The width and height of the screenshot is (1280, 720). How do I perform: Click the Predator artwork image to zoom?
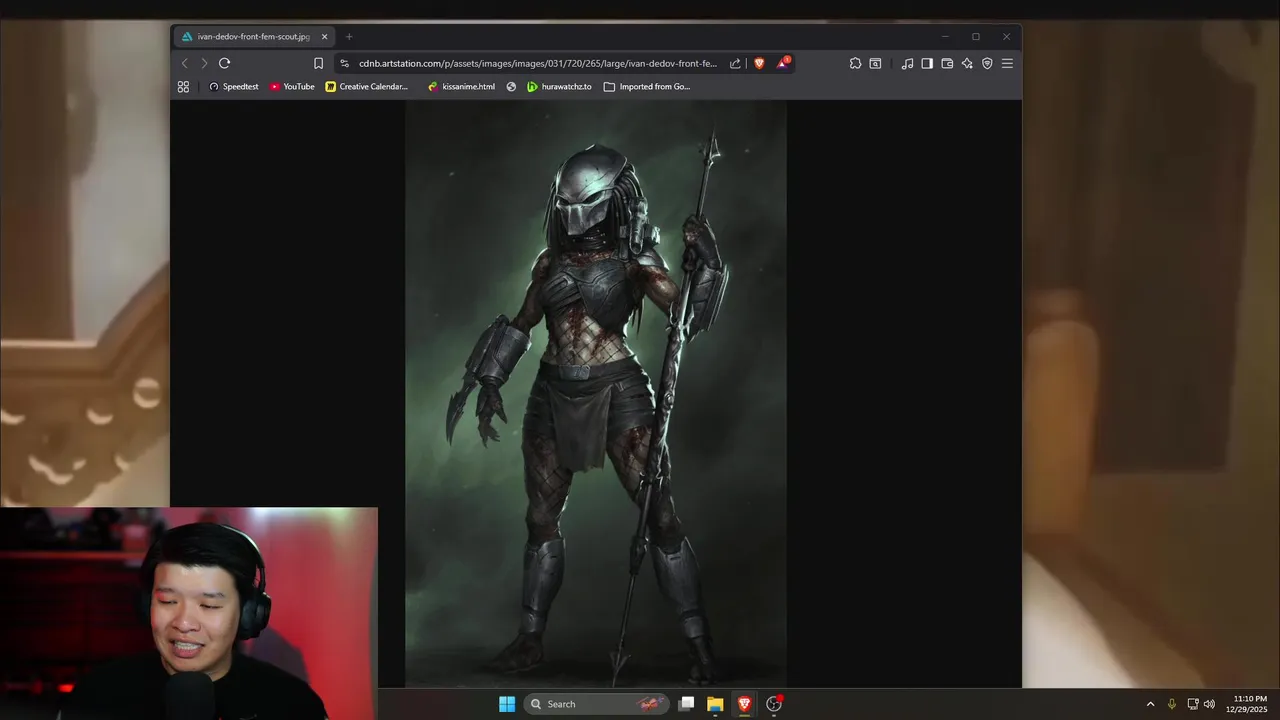[x=596, y=394]
